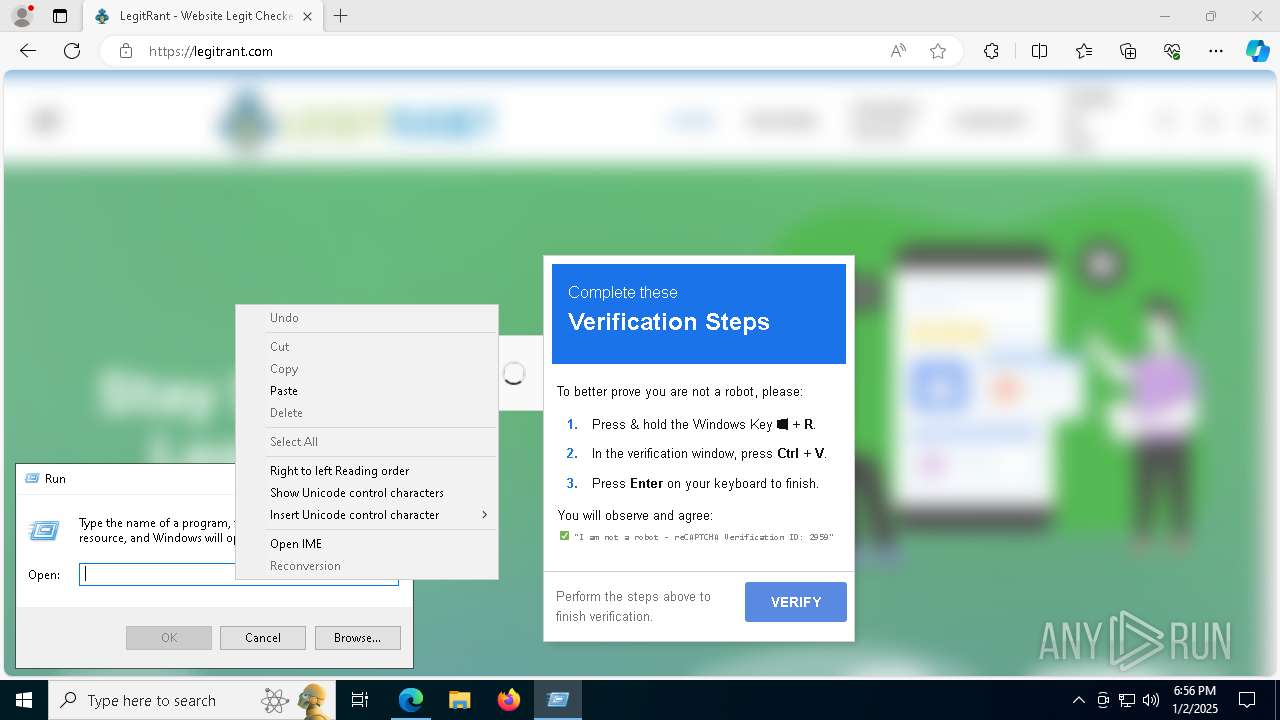Click the Run dialog title icon
This screenshot has height=720, width=1280.
coord(31,479)
